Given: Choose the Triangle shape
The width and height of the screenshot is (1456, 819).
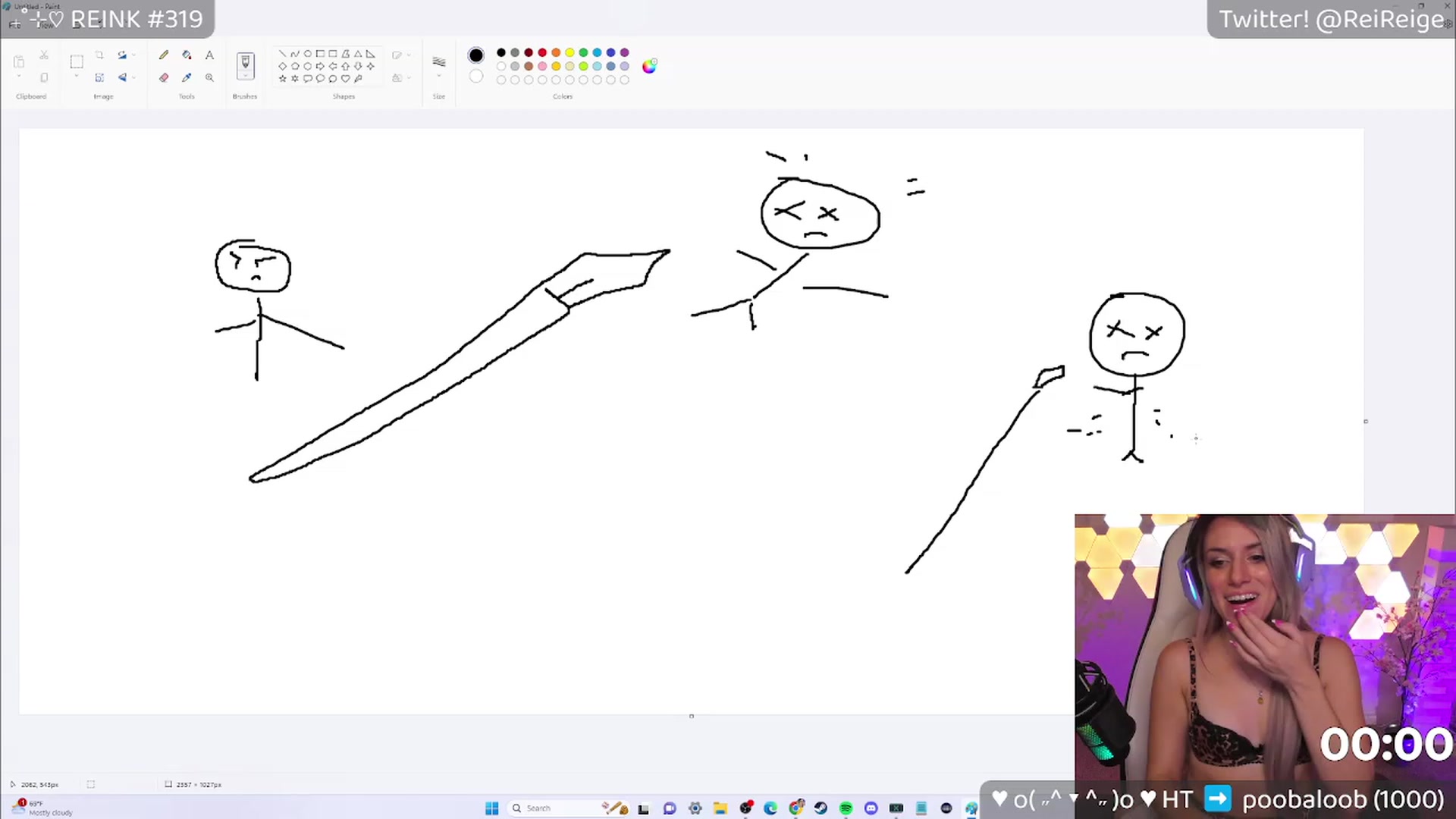Looking at the screenshot, I should point(358,54).
